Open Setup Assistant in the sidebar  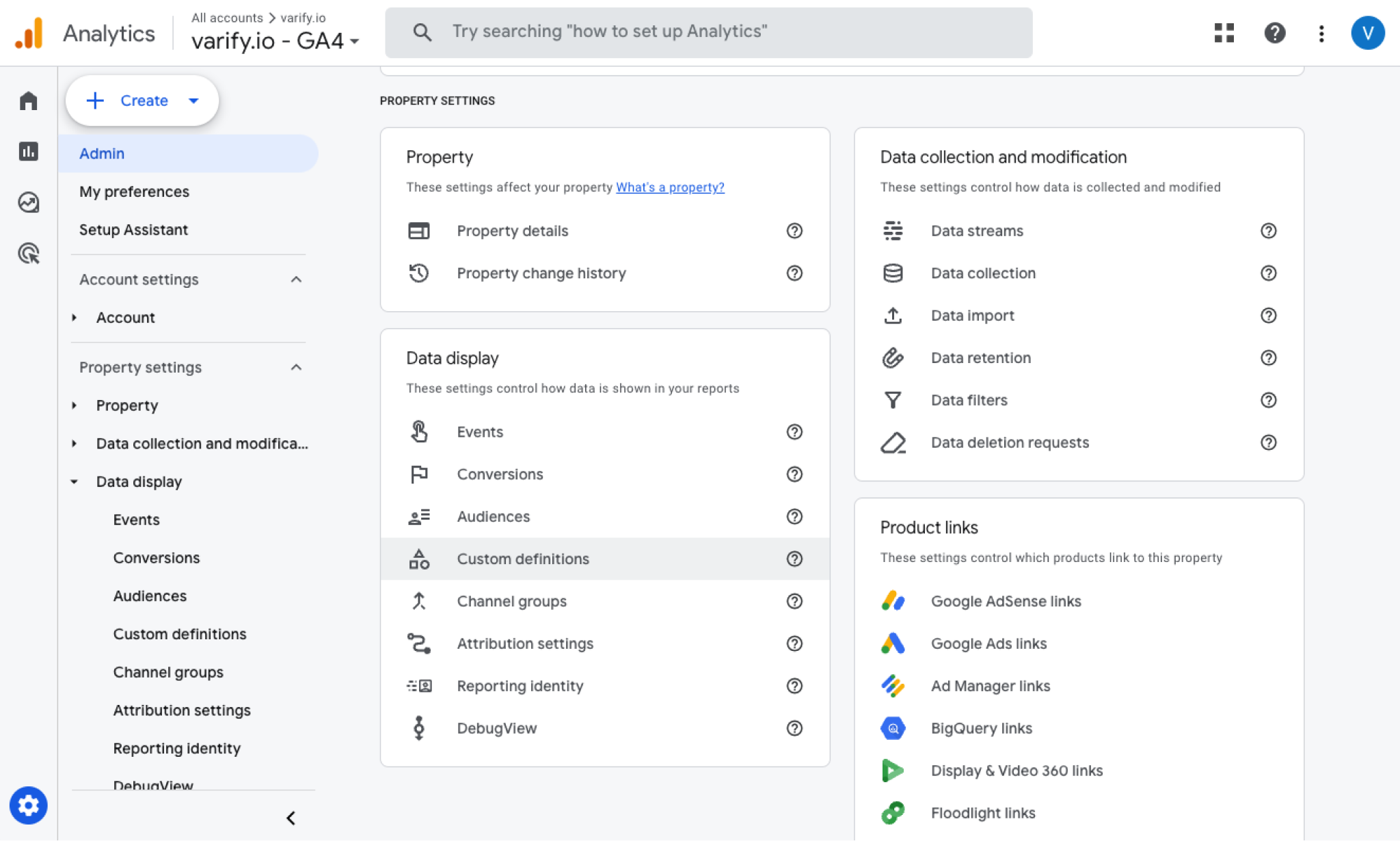133,230
